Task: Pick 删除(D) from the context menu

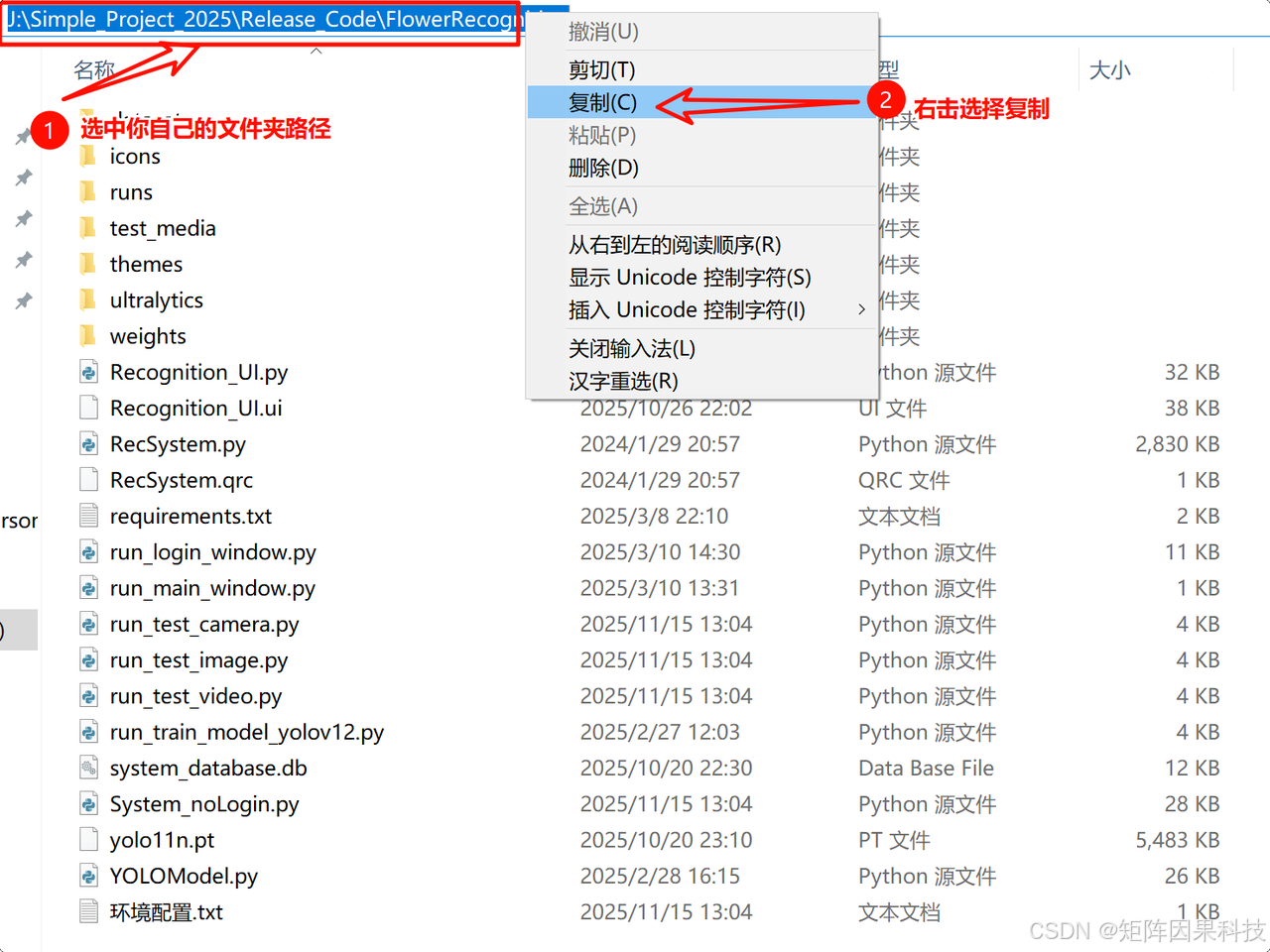Action: [702, 168]
